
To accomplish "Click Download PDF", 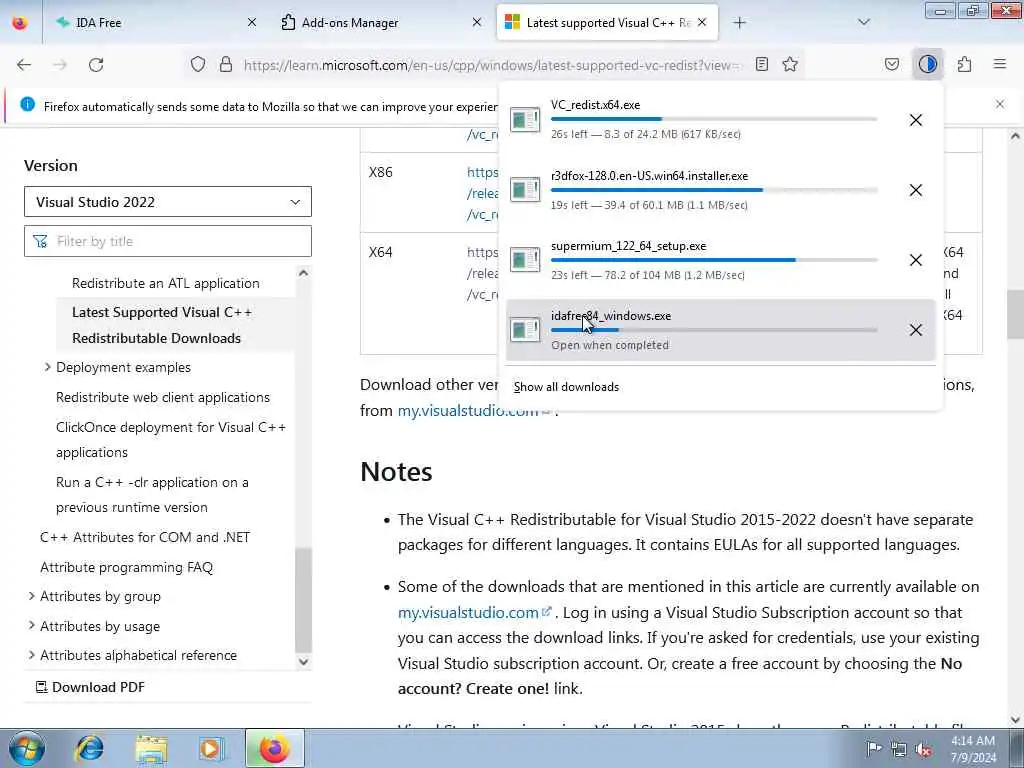I will (90, 687).
